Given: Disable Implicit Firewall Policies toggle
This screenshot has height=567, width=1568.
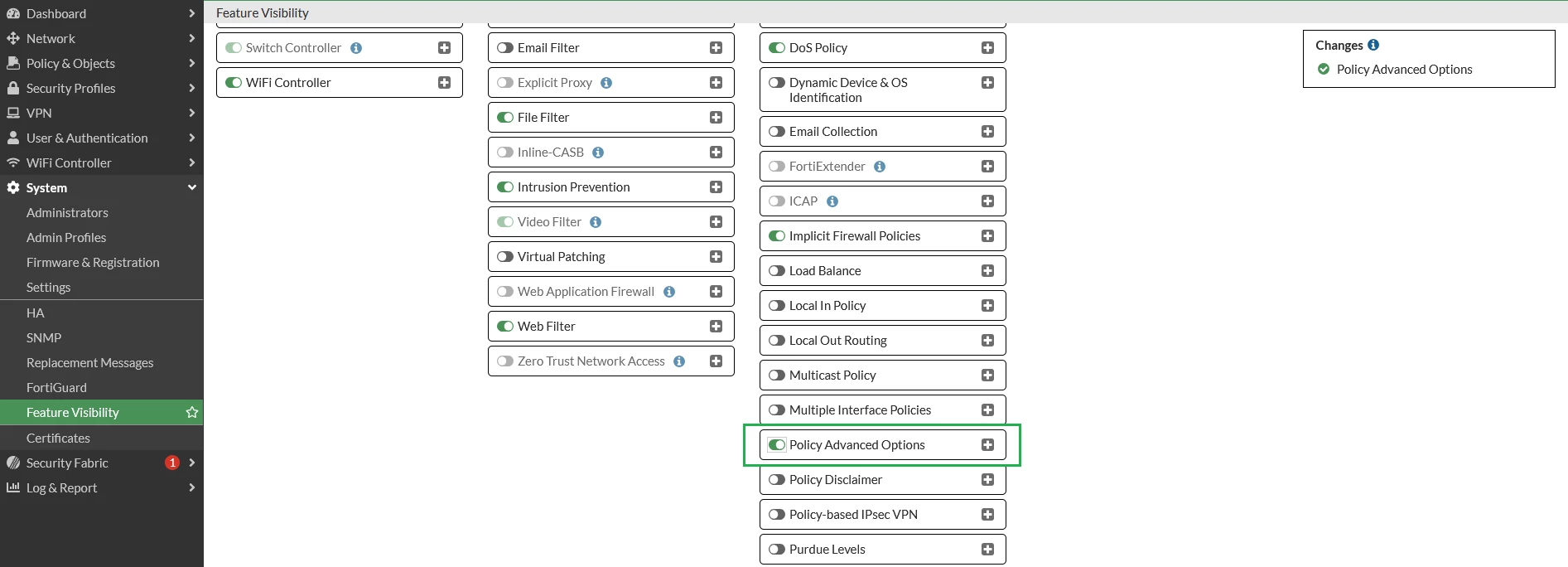Looking at the screenshot, I should point(777,236).
